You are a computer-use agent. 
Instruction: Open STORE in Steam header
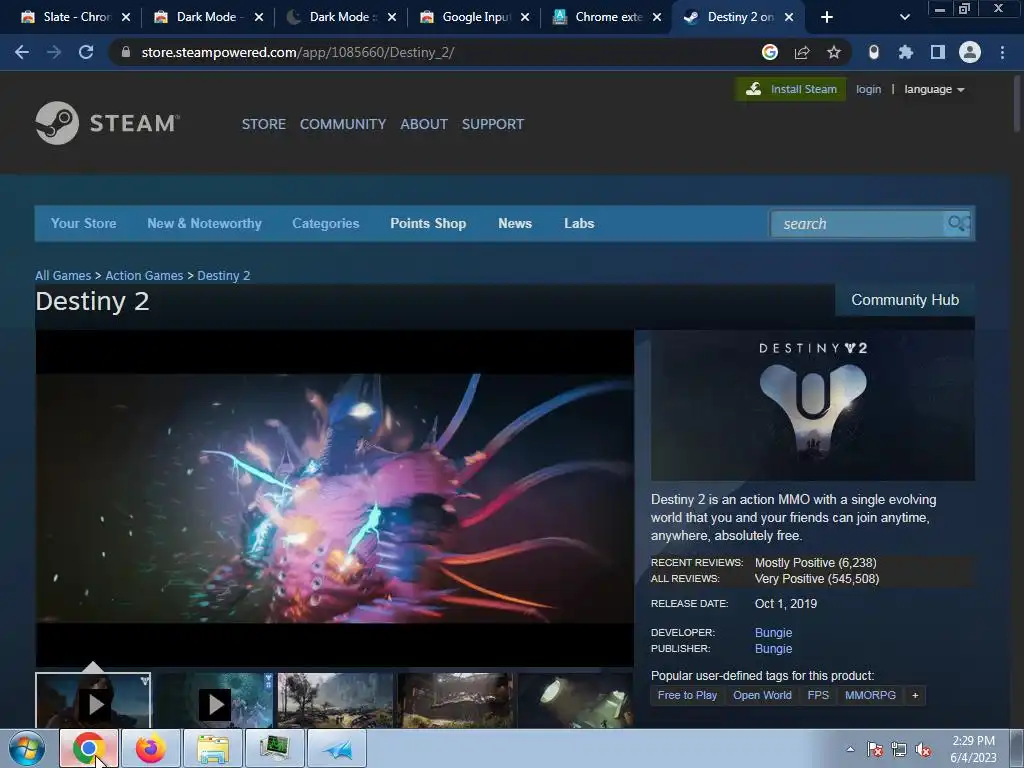(x=264, y=124)
